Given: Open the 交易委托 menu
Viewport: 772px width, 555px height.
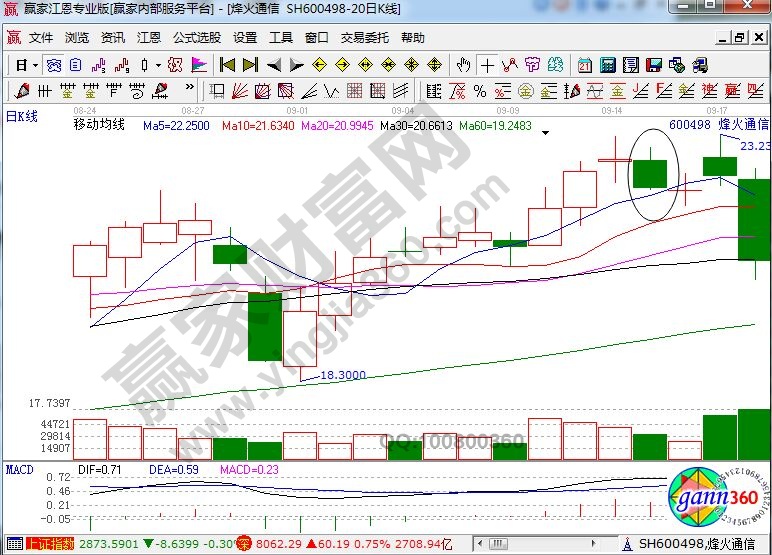Looking at the screenshot, I should tap(365, 38).
